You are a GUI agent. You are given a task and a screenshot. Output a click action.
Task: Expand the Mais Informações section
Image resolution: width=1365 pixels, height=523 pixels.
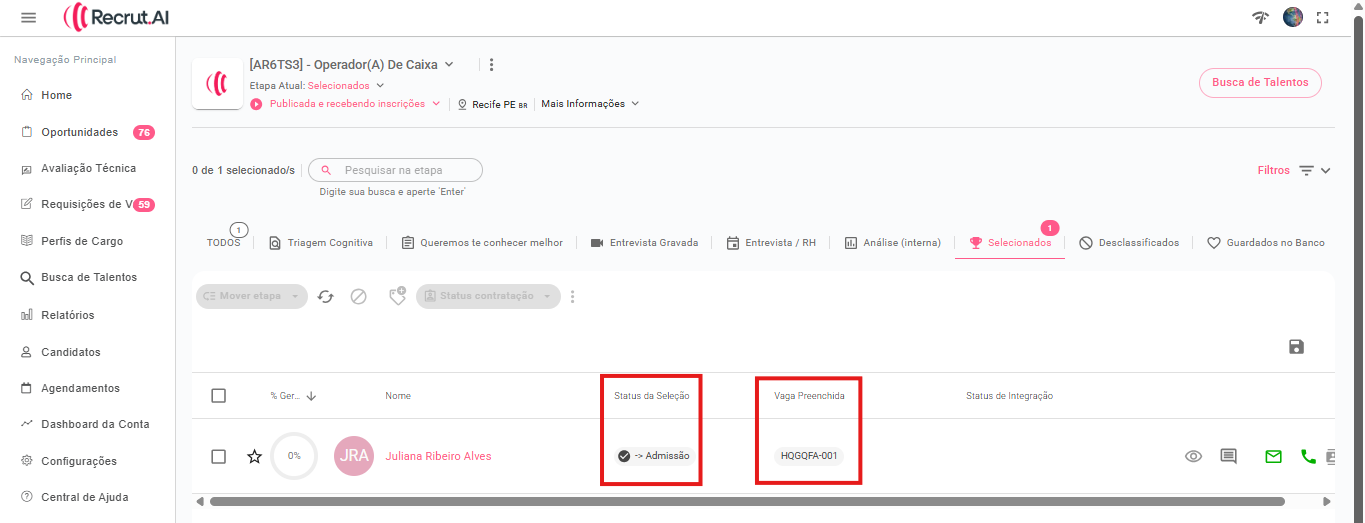point(590,104)
